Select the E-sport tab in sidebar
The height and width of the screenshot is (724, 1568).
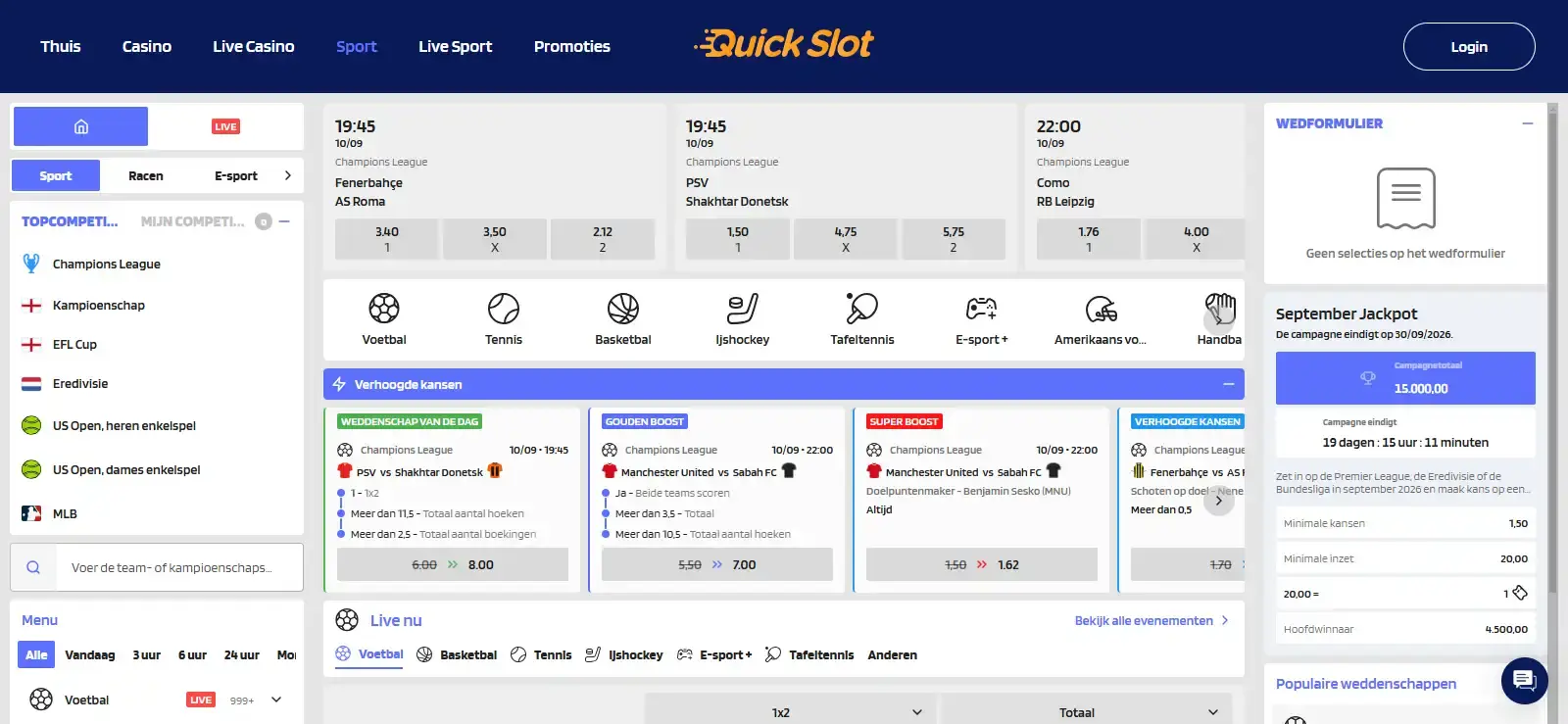(236, 175)
